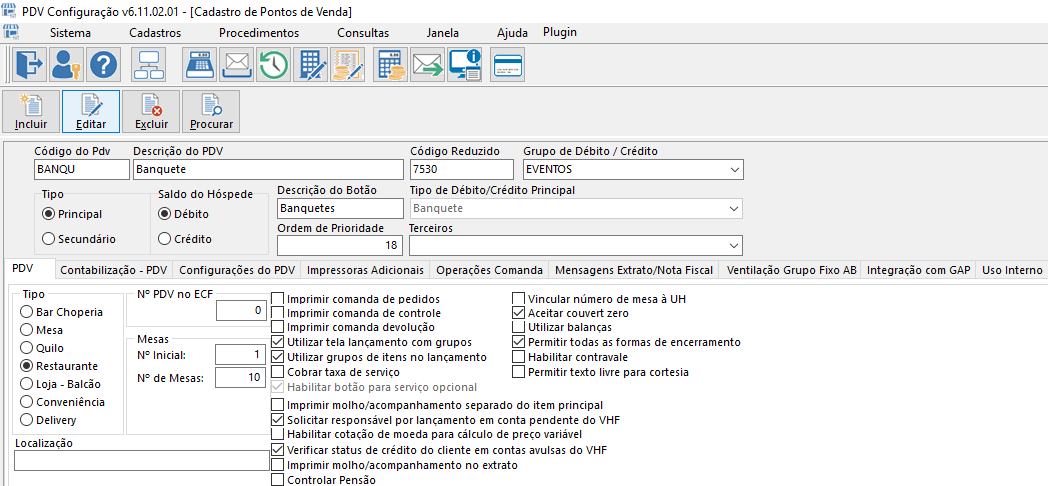Switch to Mensagens Extrato/Nota Fiscal tab
The width and height of the screenshot is (1048, 486).
(635, 270)
